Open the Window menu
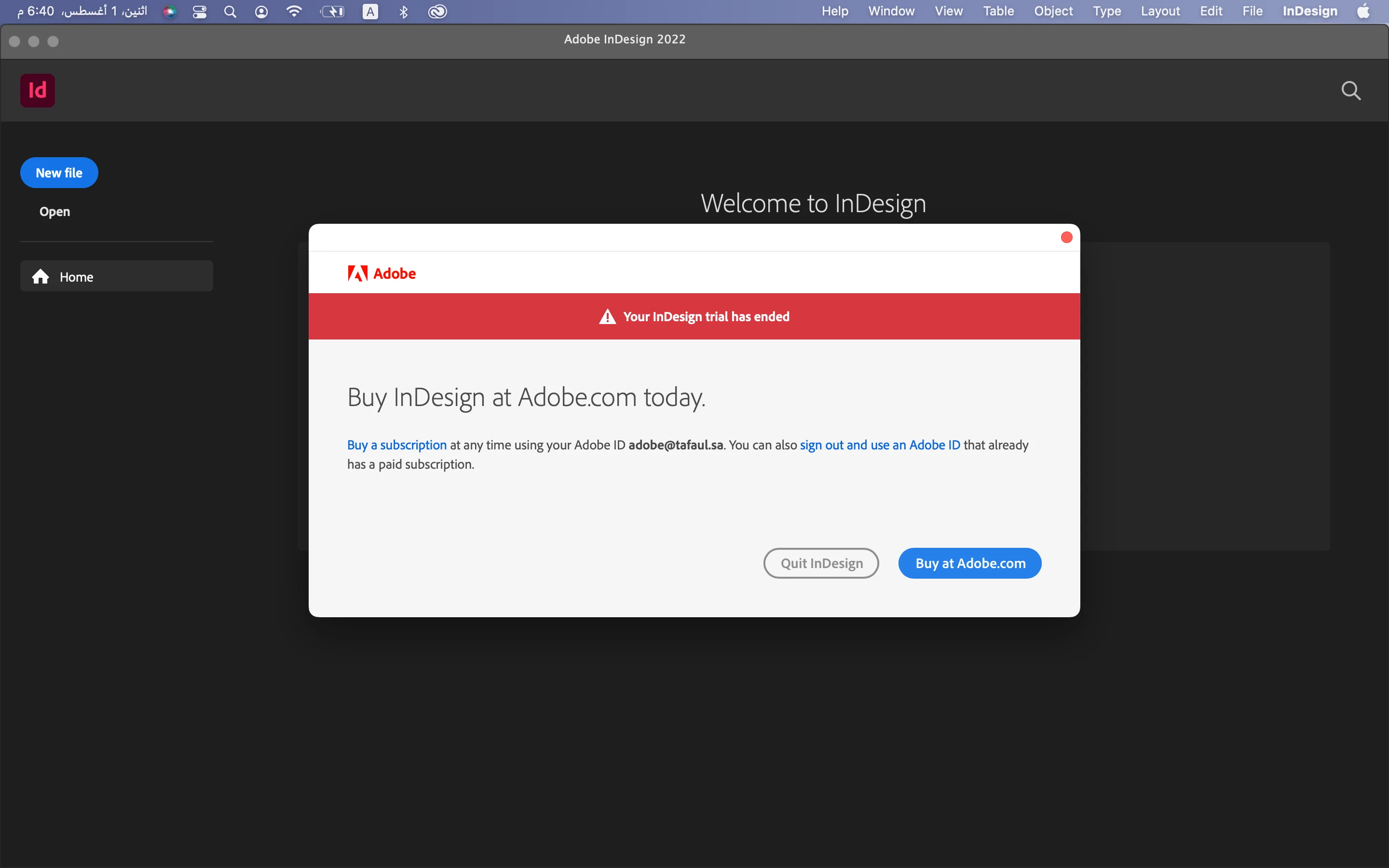This screenshot has width=1389, height=868. (x=891, y=12)
